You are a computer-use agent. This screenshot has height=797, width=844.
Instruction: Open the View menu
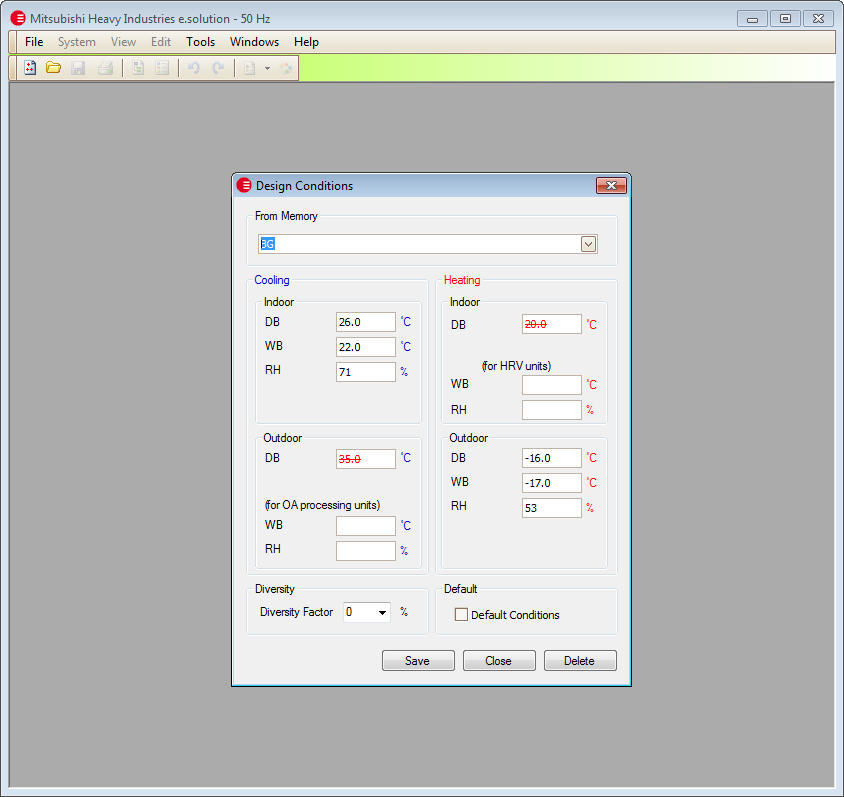[x=123, y=42]
